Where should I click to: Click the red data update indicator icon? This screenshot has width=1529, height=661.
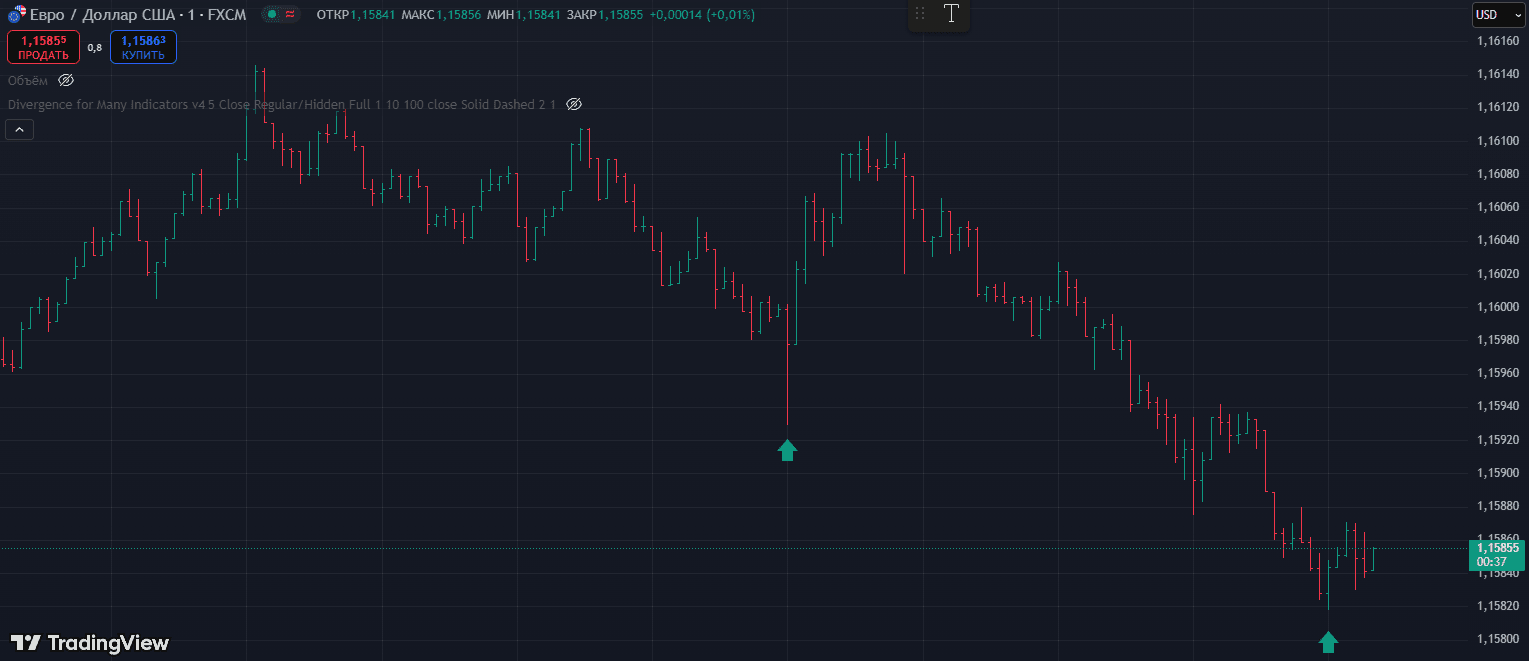[289, 15]
